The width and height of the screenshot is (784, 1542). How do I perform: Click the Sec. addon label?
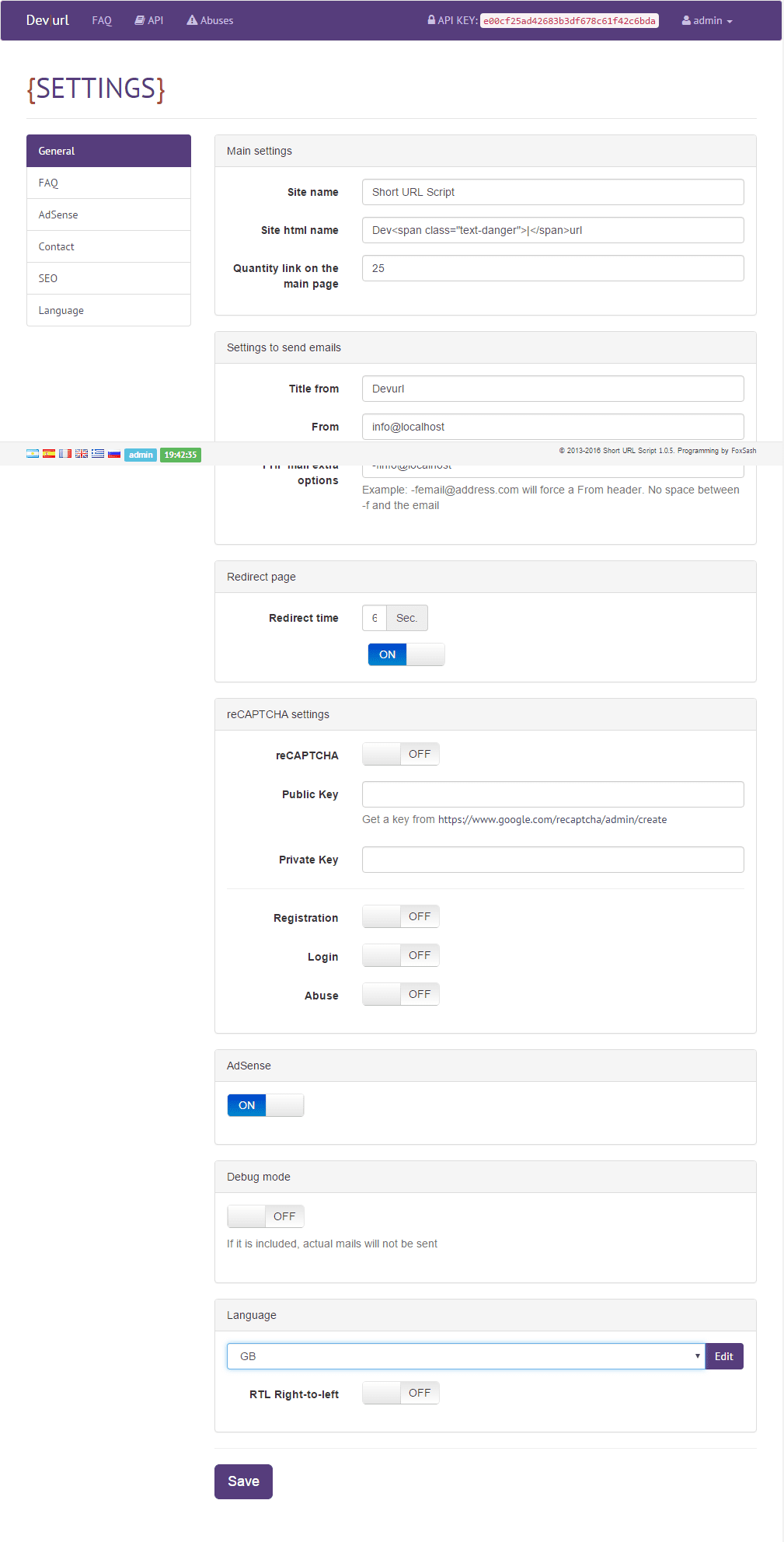407,618
